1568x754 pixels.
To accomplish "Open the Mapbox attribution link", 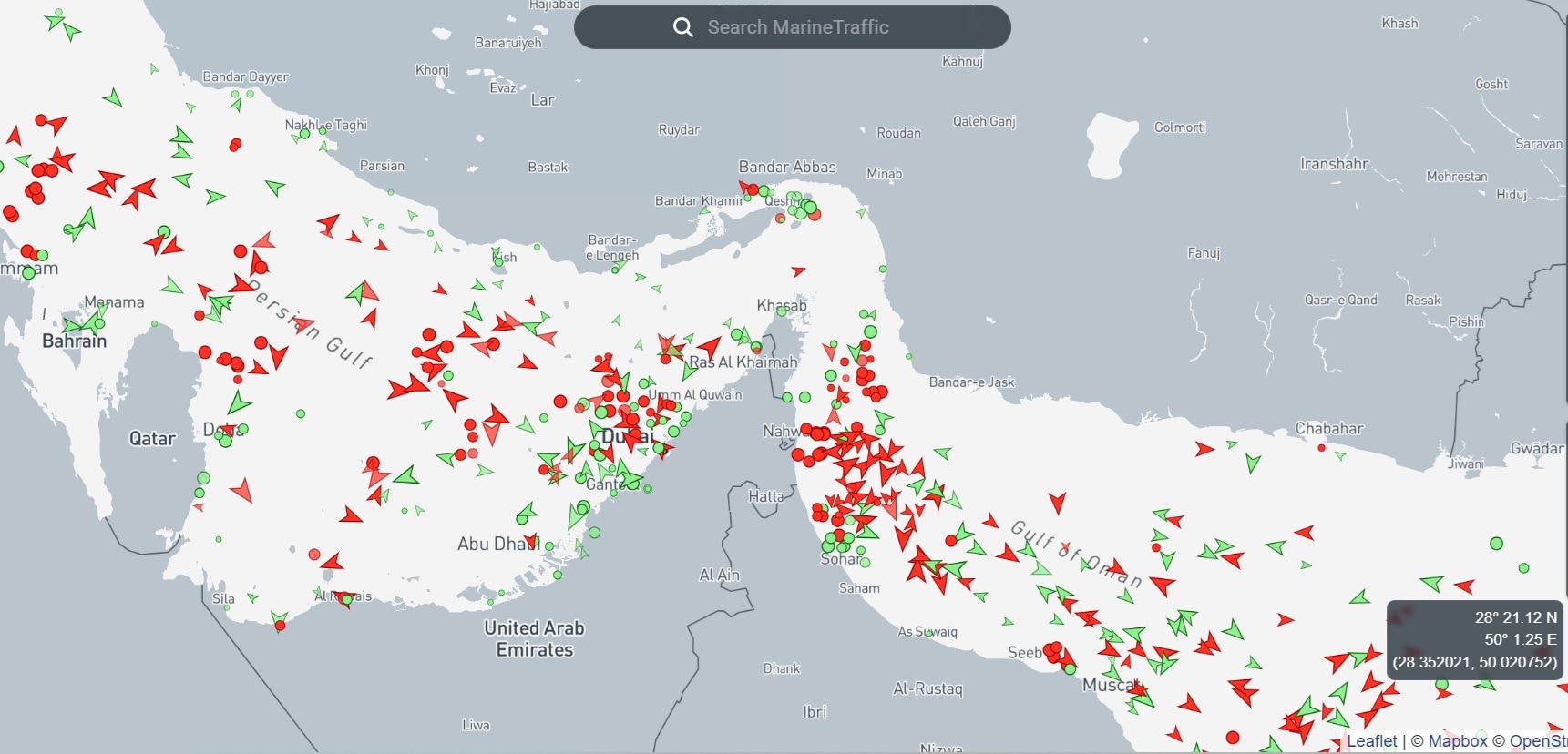I will pos(1457,741).
